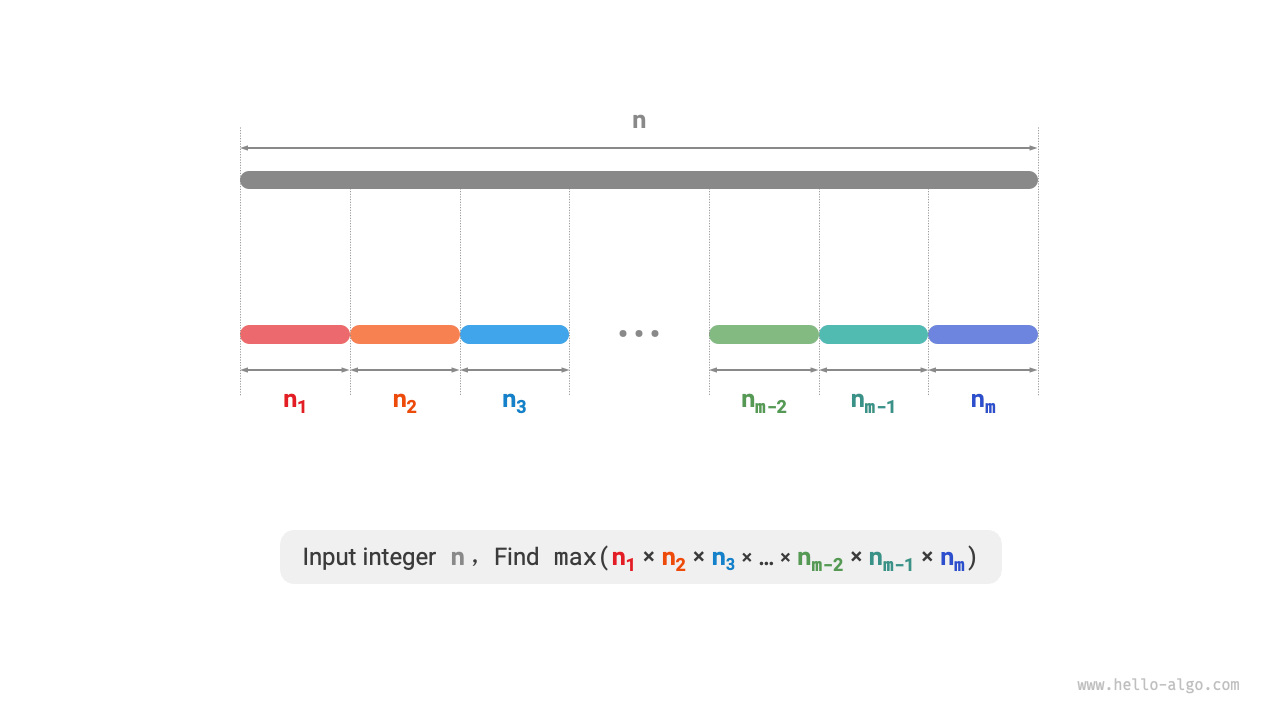Click the red n1 segment bar
This screenshot has width=1280, height=720.
[295, 334]
